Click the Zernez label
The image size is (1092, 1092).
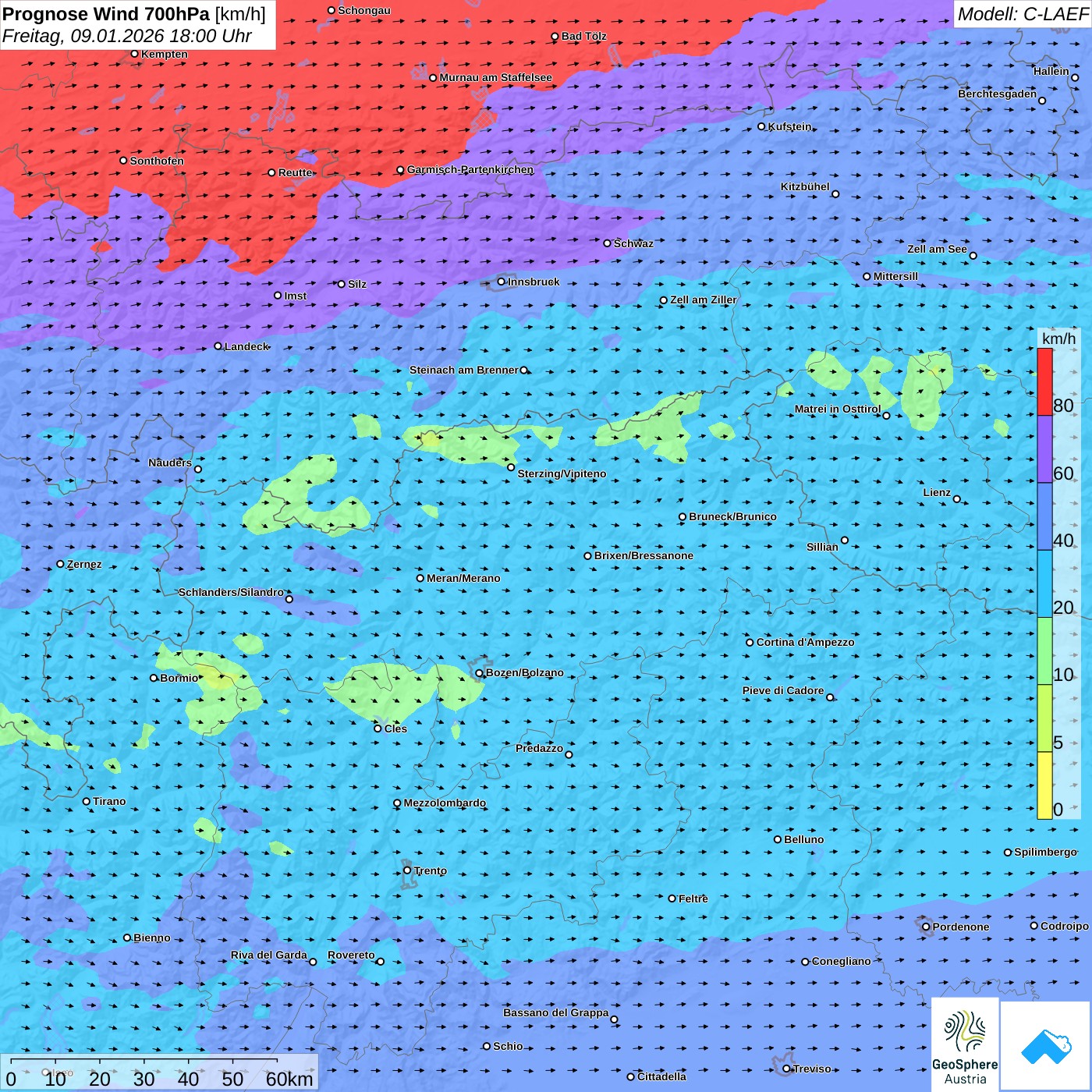tap(84, 564)
